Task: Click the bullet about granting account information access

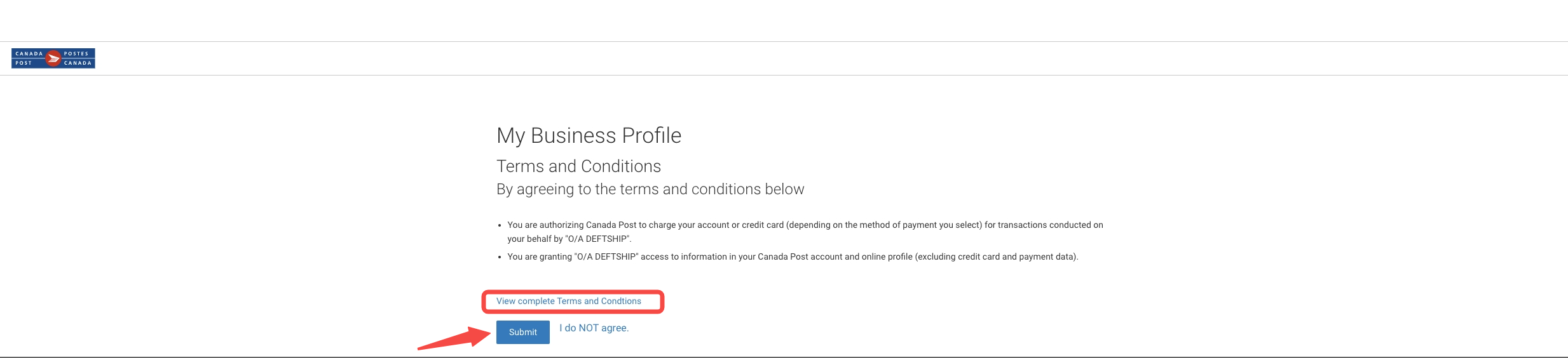Action: click(793, 257)
